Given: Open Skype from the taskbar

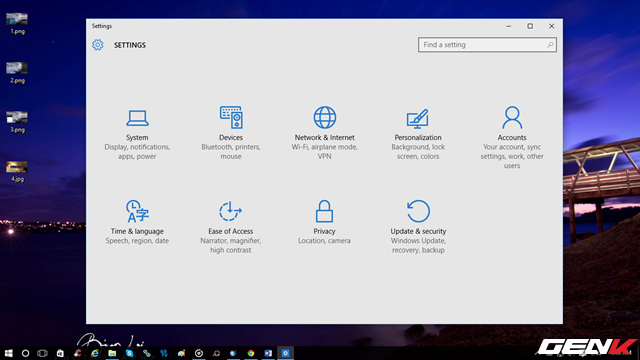Looking at the screenshot, I should 130,353.
